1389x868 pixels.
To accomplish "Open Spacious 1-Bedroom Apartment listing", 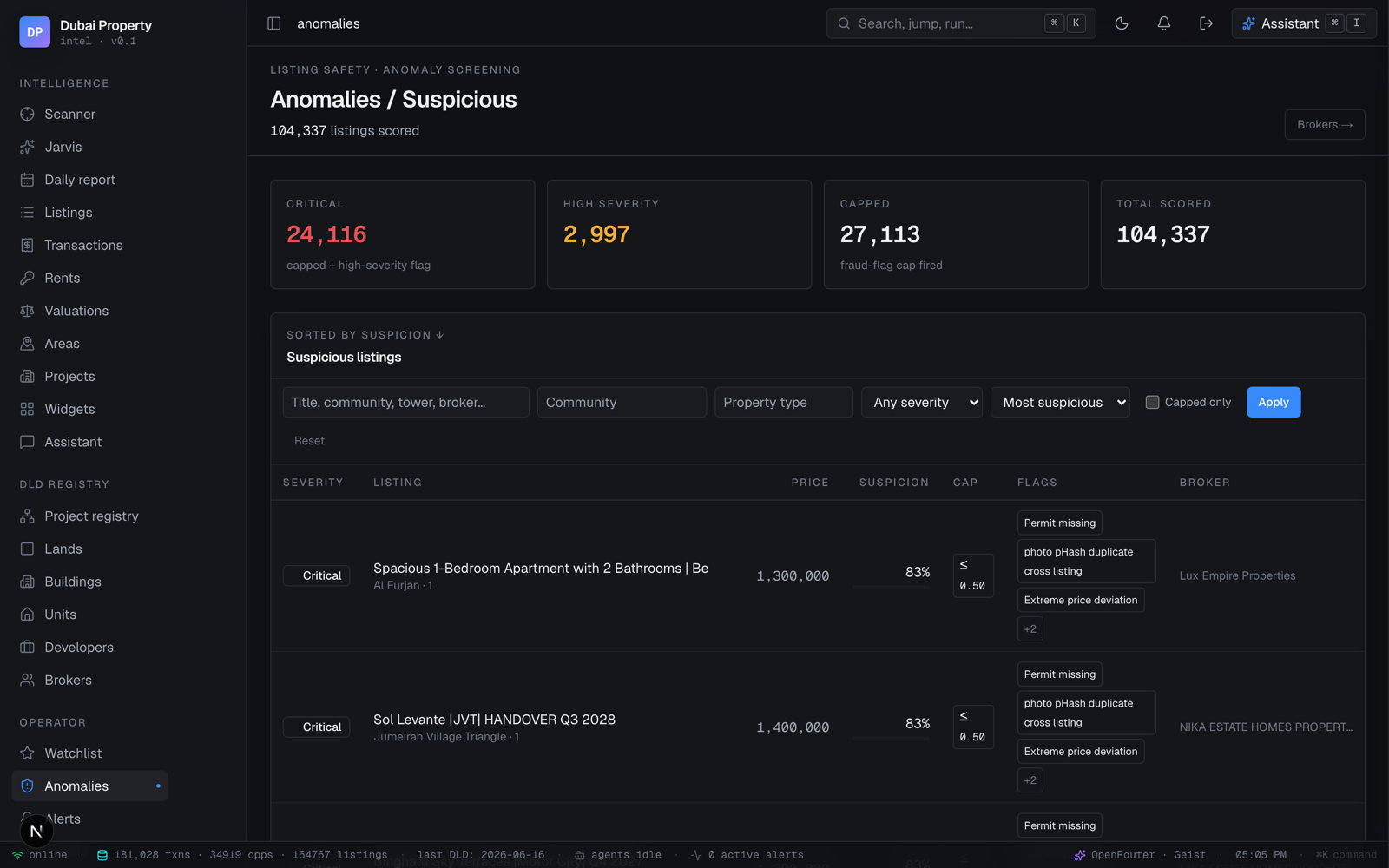I will click(x=541, y=569).
